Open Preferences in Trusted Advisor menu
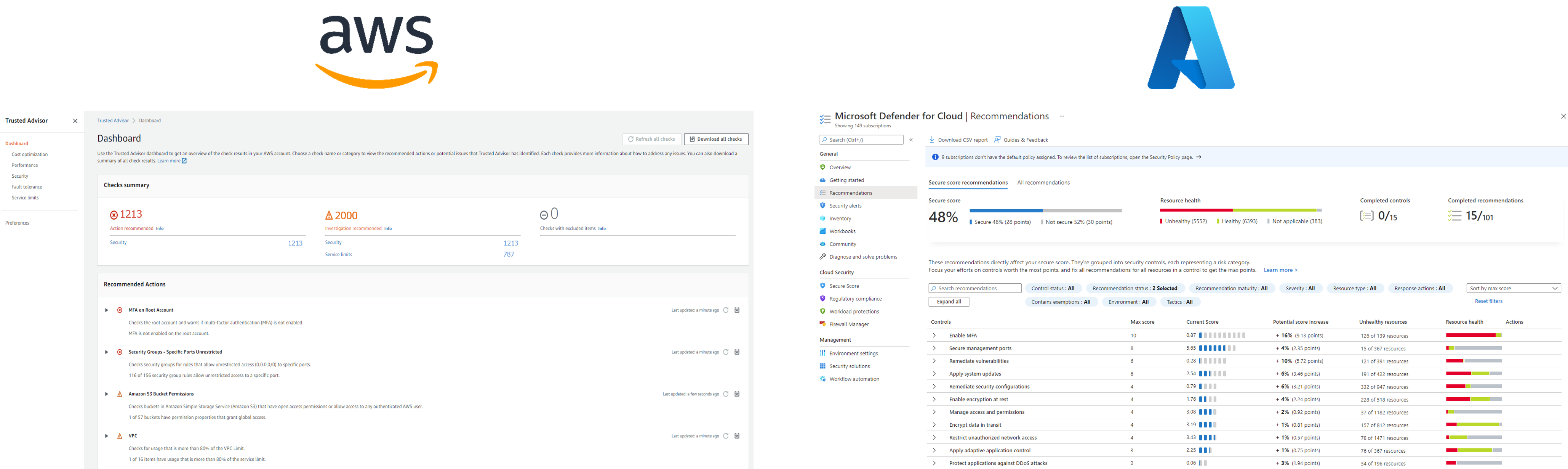 tap(17, 223)
